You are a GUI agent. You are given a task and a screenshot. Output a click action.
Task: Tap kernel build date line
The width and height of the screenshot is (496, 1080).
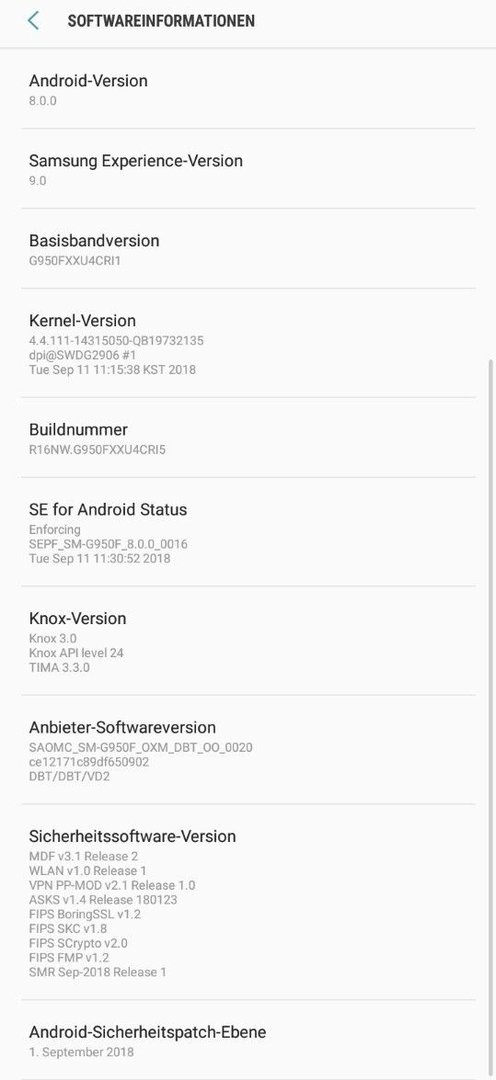click(x=112, y=370)
